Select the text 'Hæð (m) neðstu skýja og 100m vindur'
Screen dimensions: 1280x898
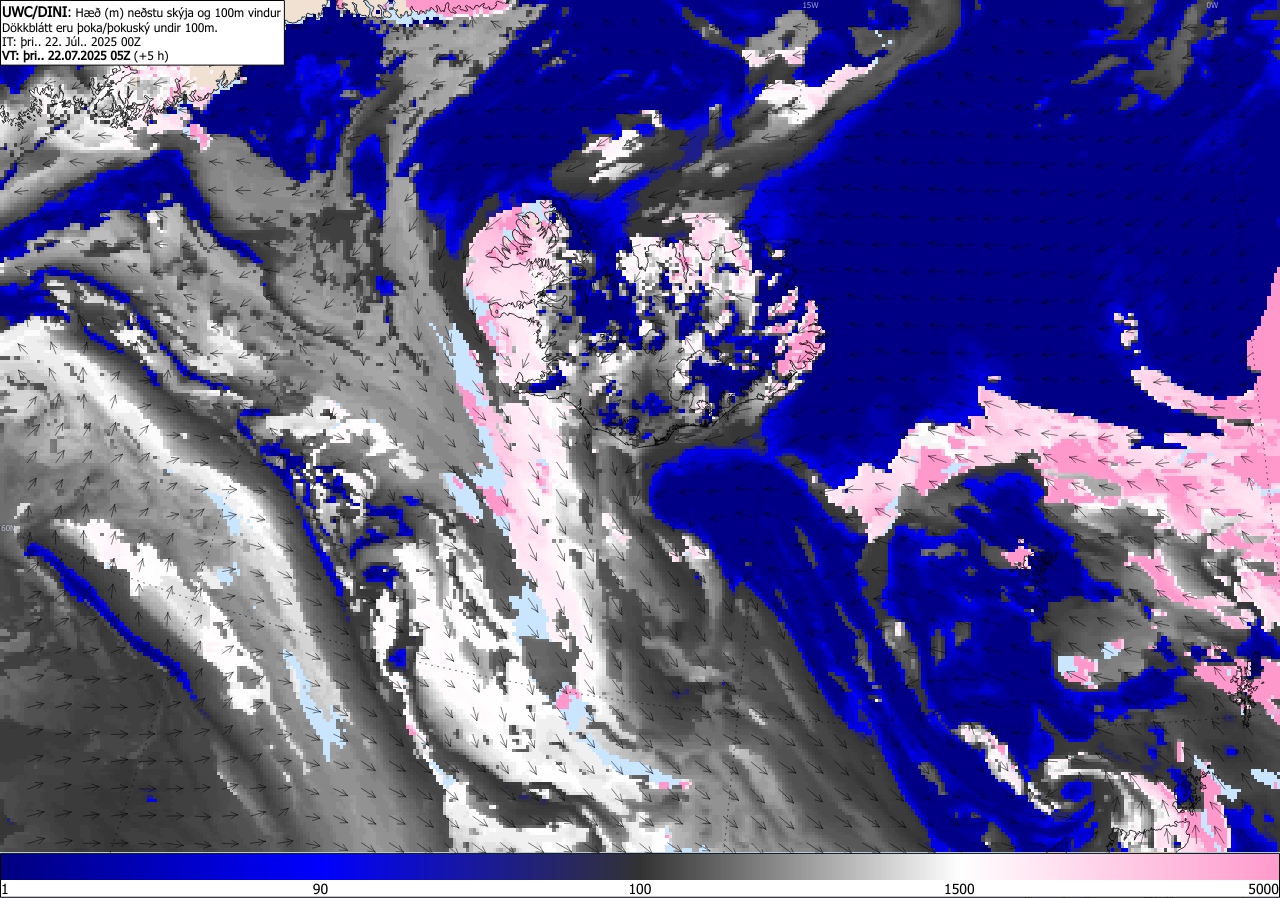178,12
